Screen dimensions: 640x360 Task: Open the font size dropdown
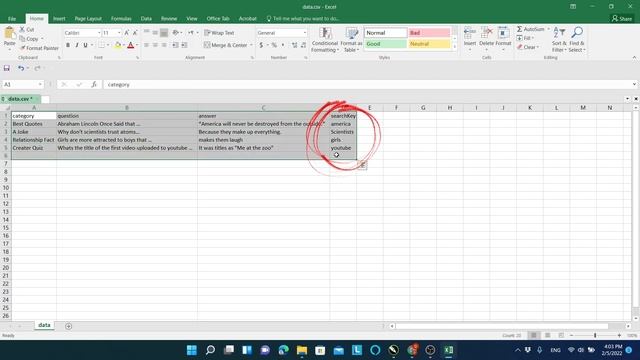pos(119,33)
